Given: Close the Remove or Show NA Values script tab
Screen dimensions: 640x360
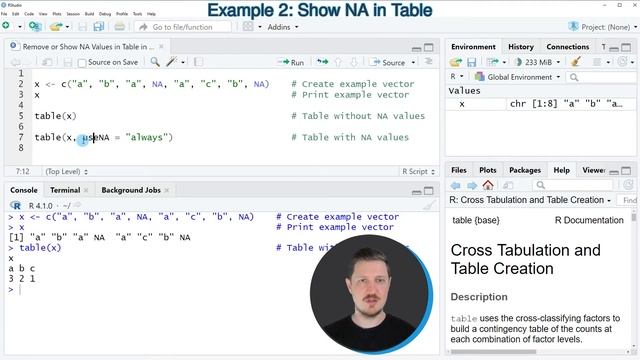Looking at the screenshot, I should click(161, 47).
